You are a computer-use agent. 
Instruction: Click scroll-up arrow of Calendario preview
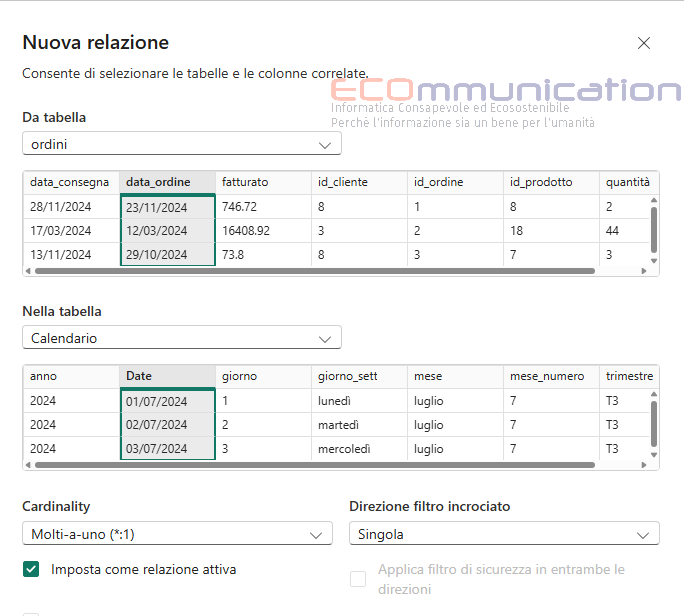(x=653, y=394)
